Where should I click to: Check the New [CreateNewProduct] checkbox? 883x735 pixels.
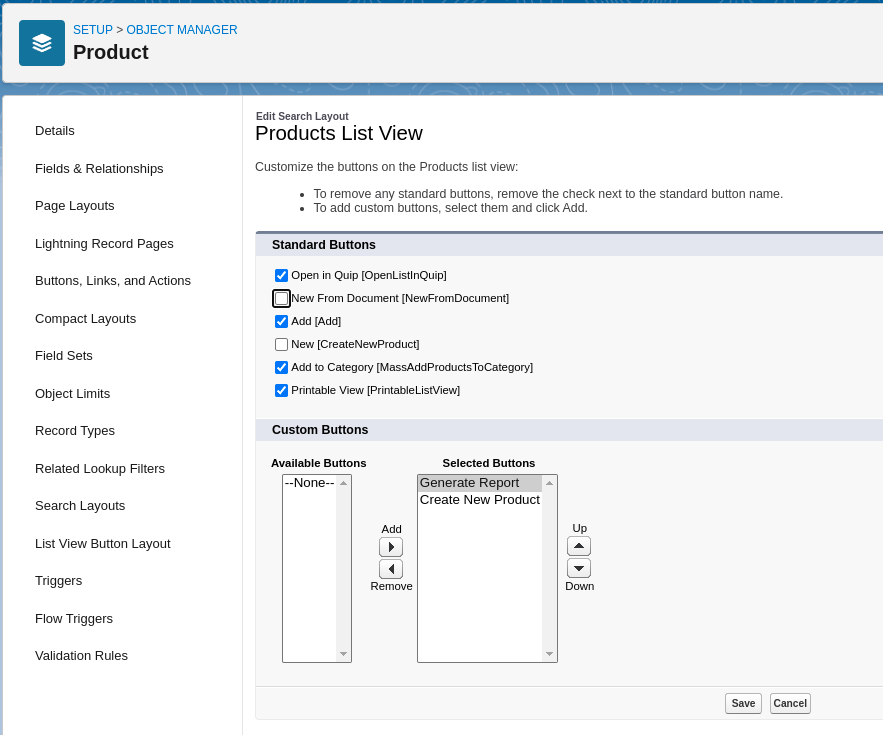[x=281, y=344]
